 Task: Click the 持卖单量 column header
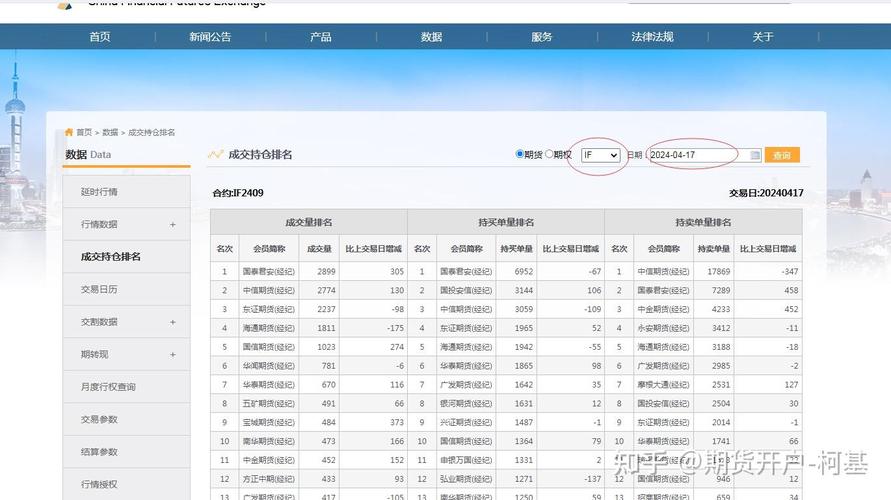click(x=714, y=249)
